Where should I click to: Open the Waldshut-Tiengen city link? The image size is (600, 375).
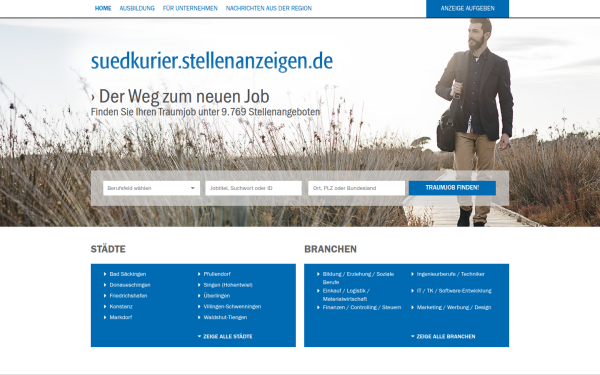coord(225,317)
